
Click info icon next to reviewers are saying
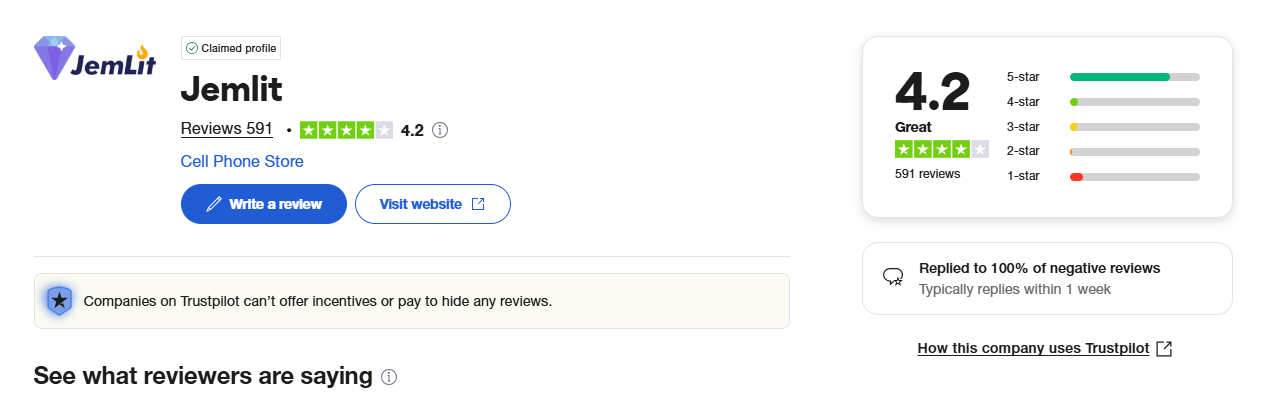[390, 377]
